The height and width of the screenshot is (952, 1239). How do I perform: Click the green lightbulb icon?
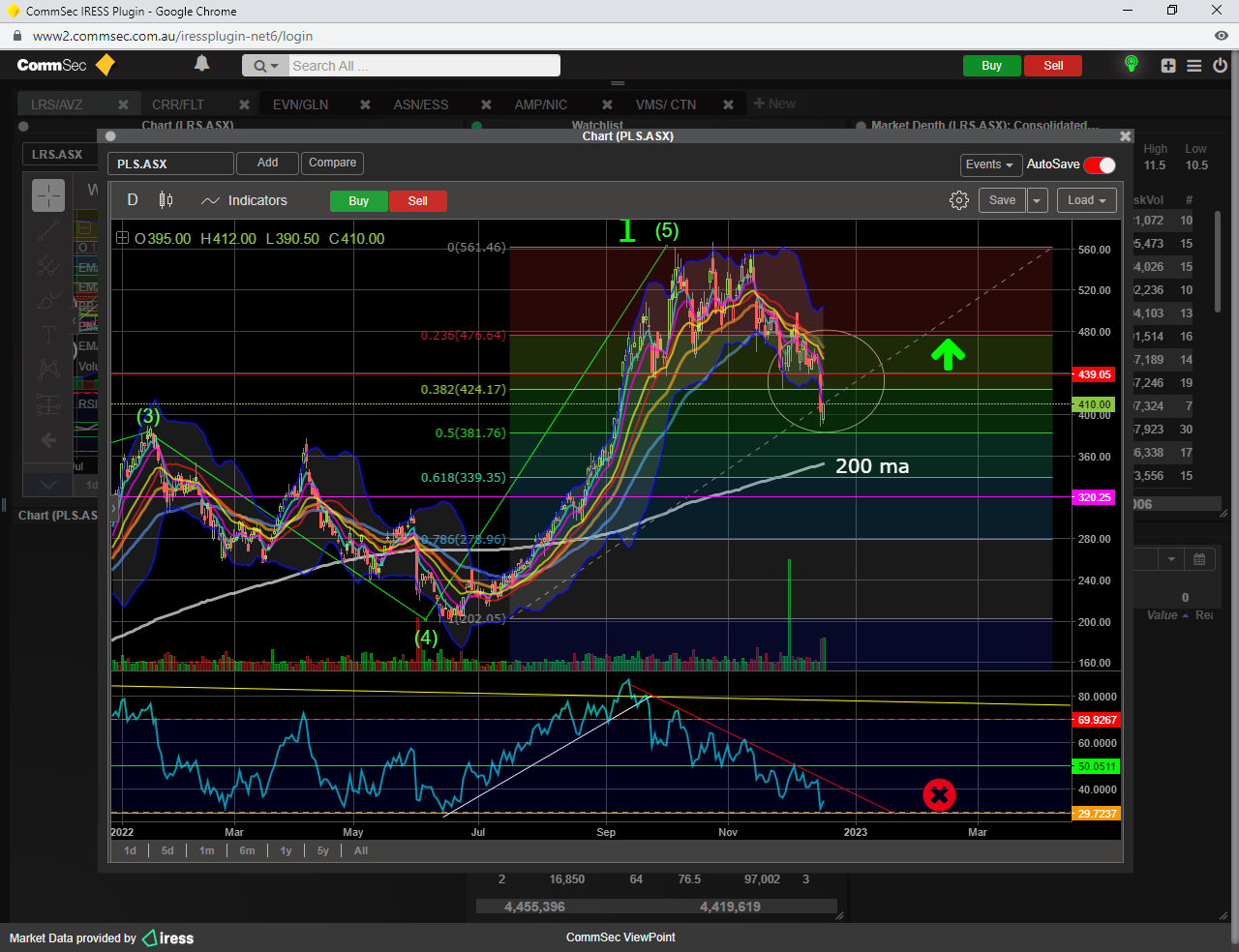(x=1131, y=65)
